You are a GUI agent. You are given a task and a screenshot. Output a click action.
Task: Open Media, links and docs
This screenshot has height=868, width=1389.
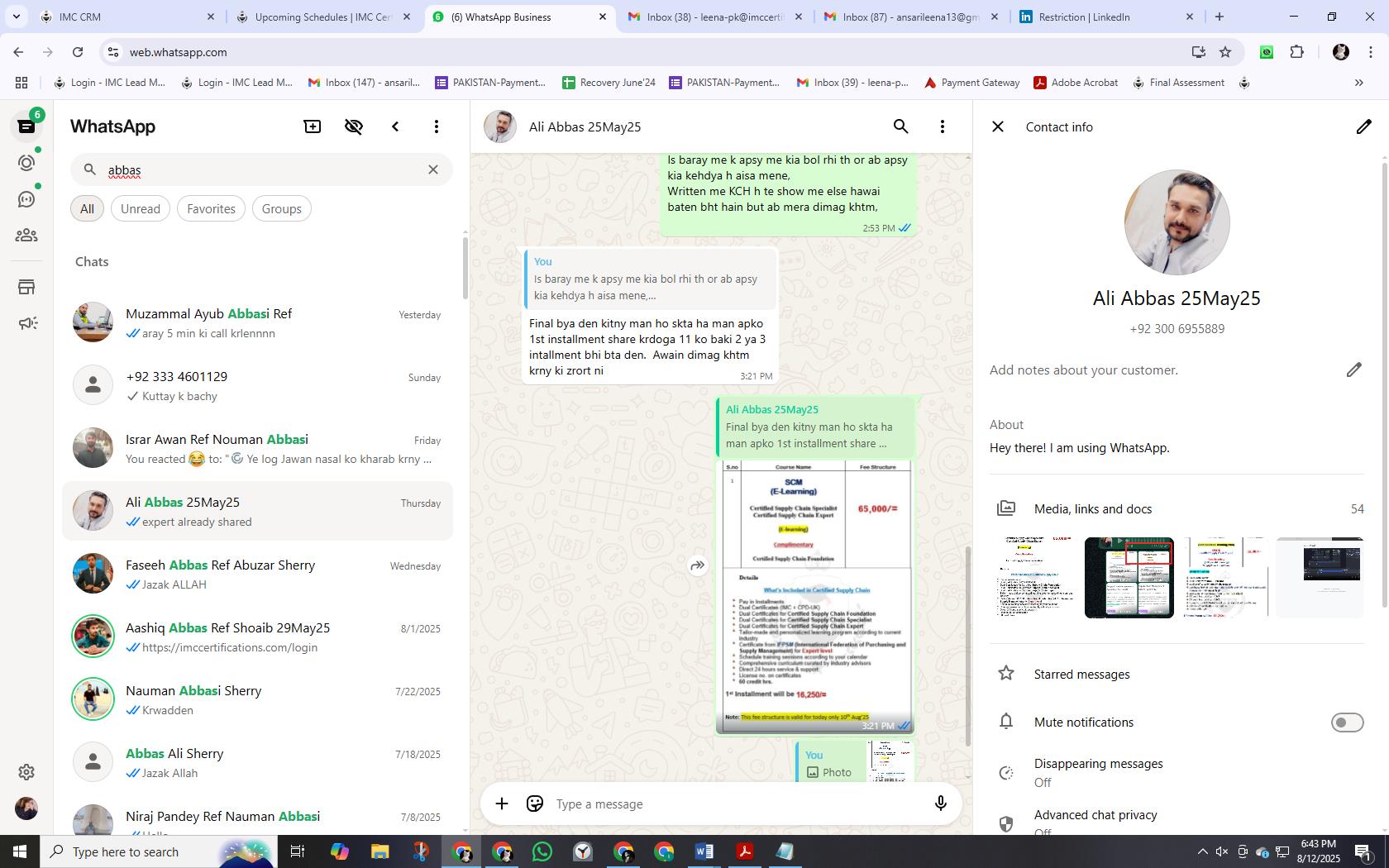click(1177, 508)
